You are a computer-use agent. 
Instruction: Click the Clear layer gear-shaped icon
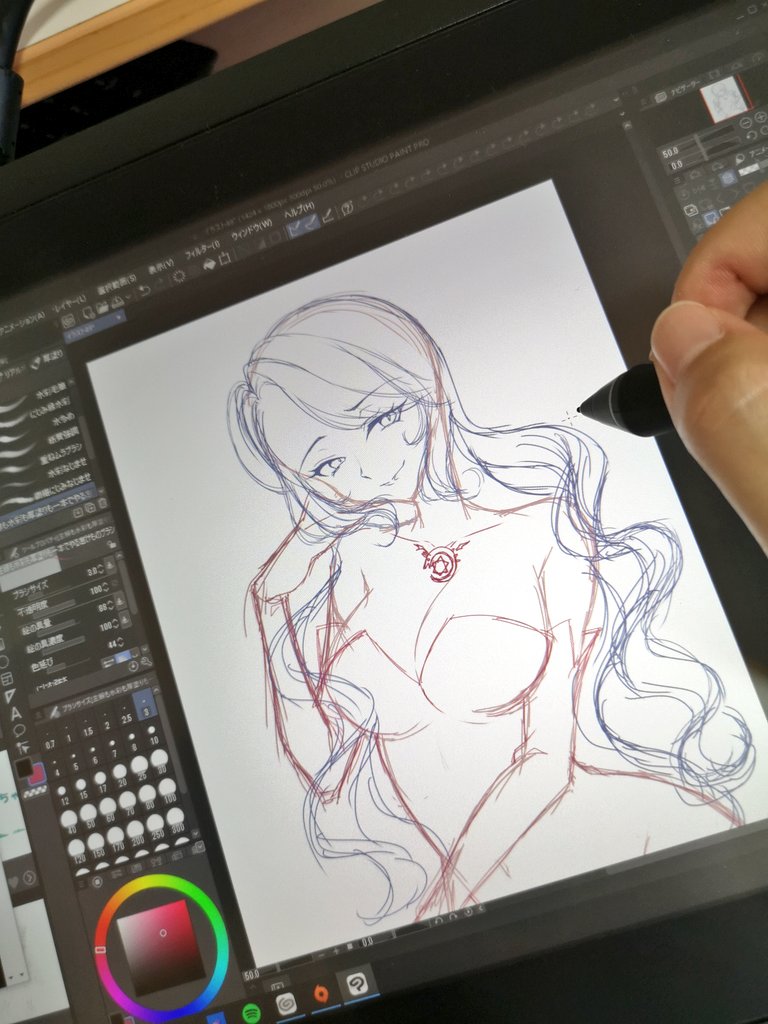point(179,277)
